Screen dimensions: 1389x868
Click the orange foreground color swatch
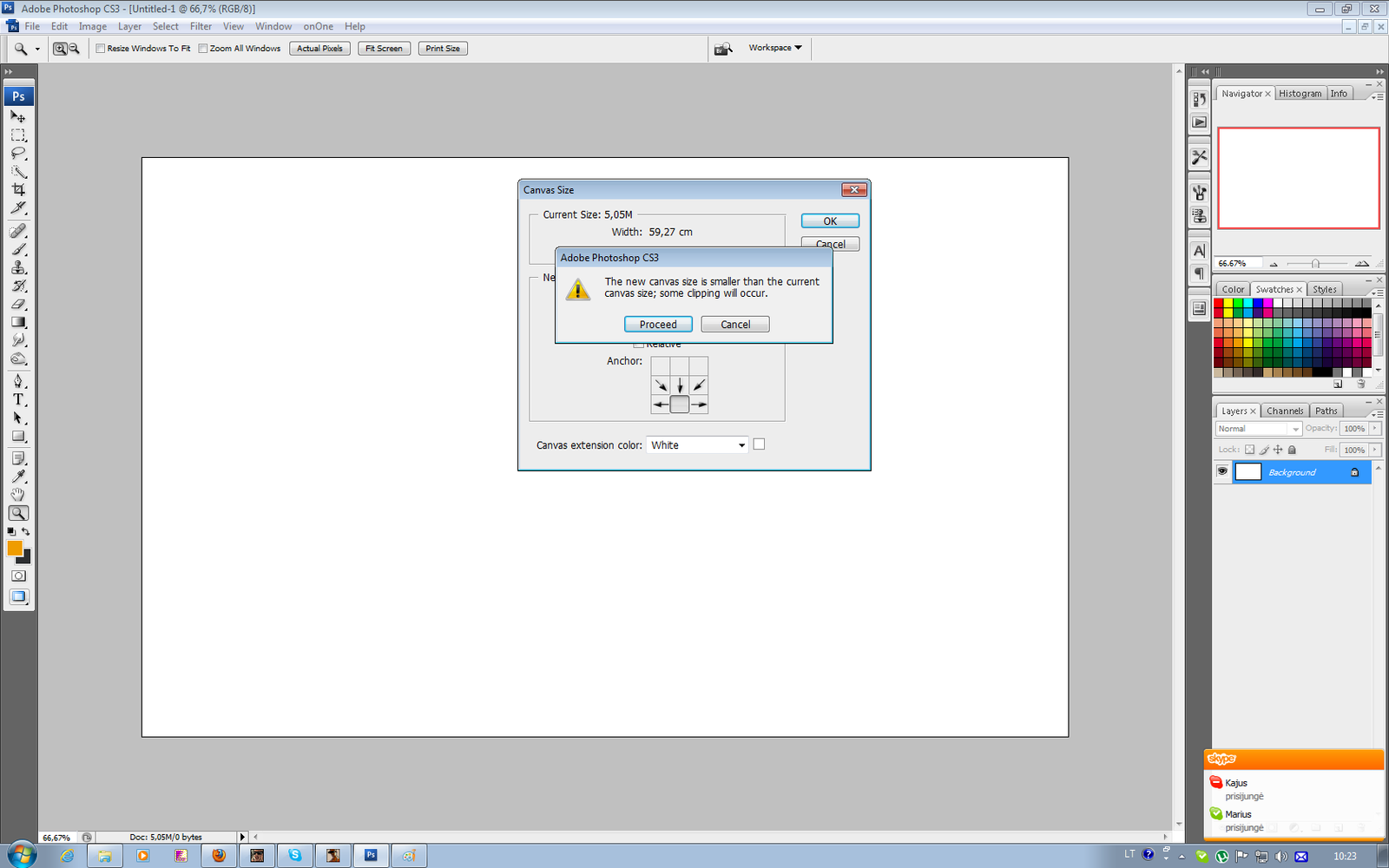point(15,549)
